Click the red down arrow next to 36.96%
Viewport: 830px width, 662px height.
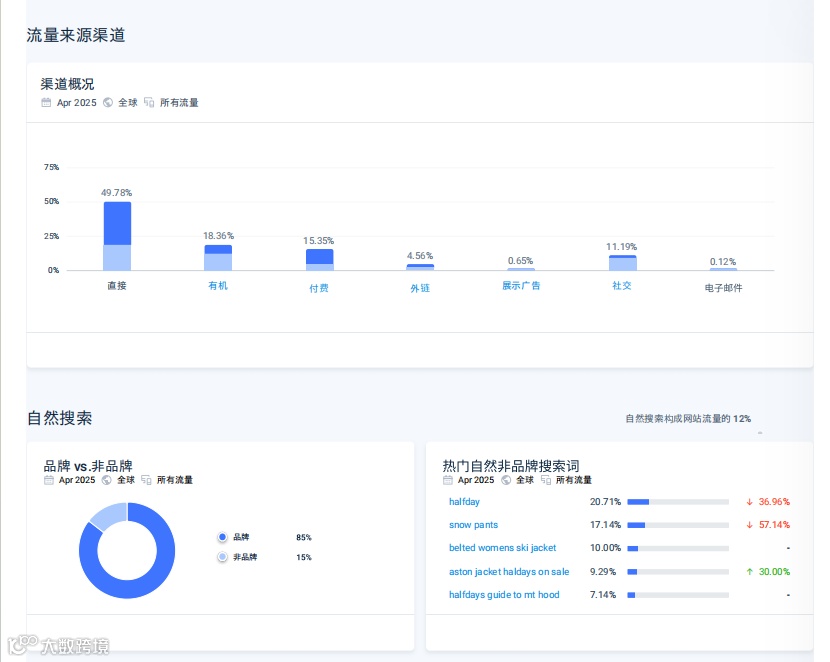[x=750, y=502]
